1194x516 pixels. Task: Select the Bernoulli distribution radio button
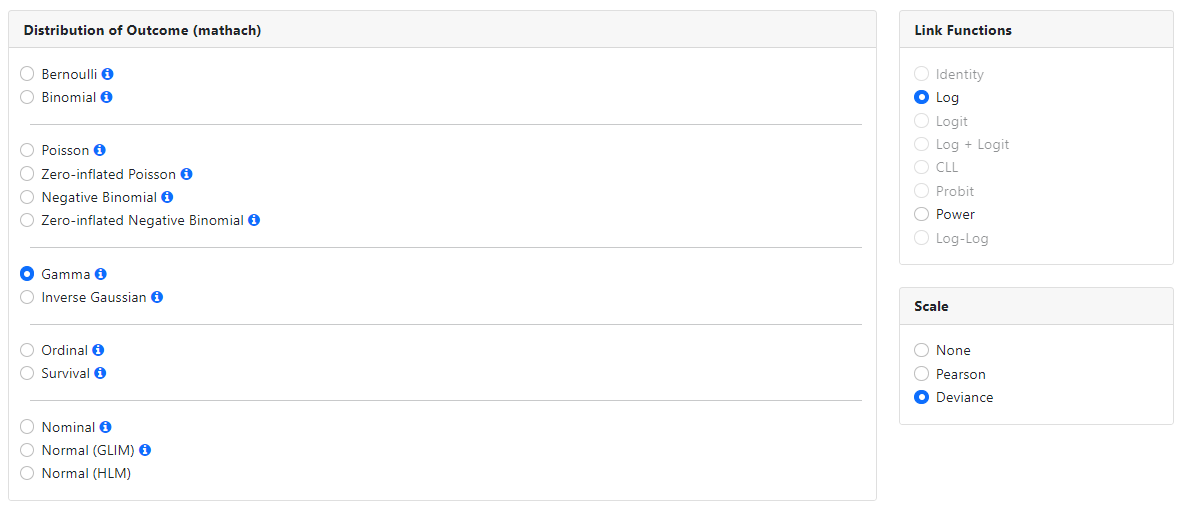[x=27, y=74]
